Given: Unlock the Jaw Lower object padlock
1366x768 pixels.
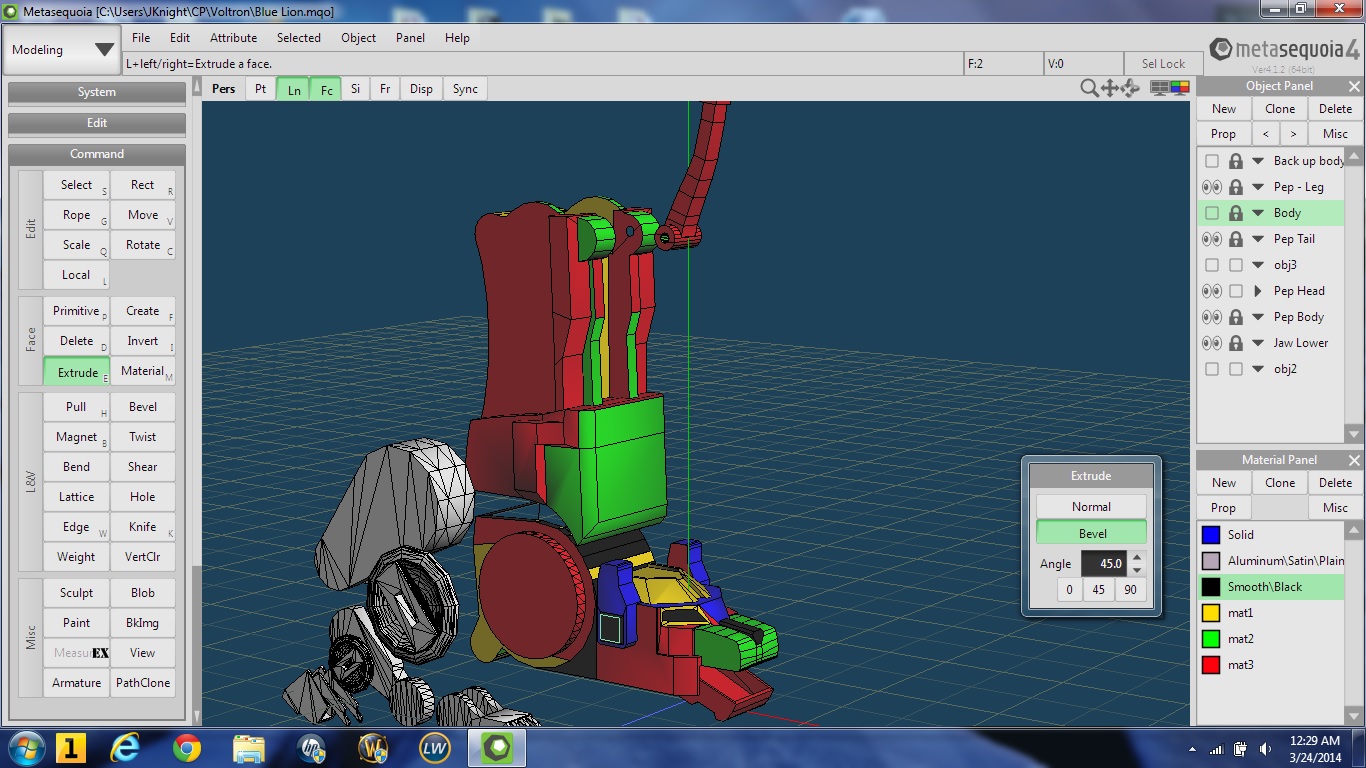Looking at the screenshot, I should tap(1236, 343).
